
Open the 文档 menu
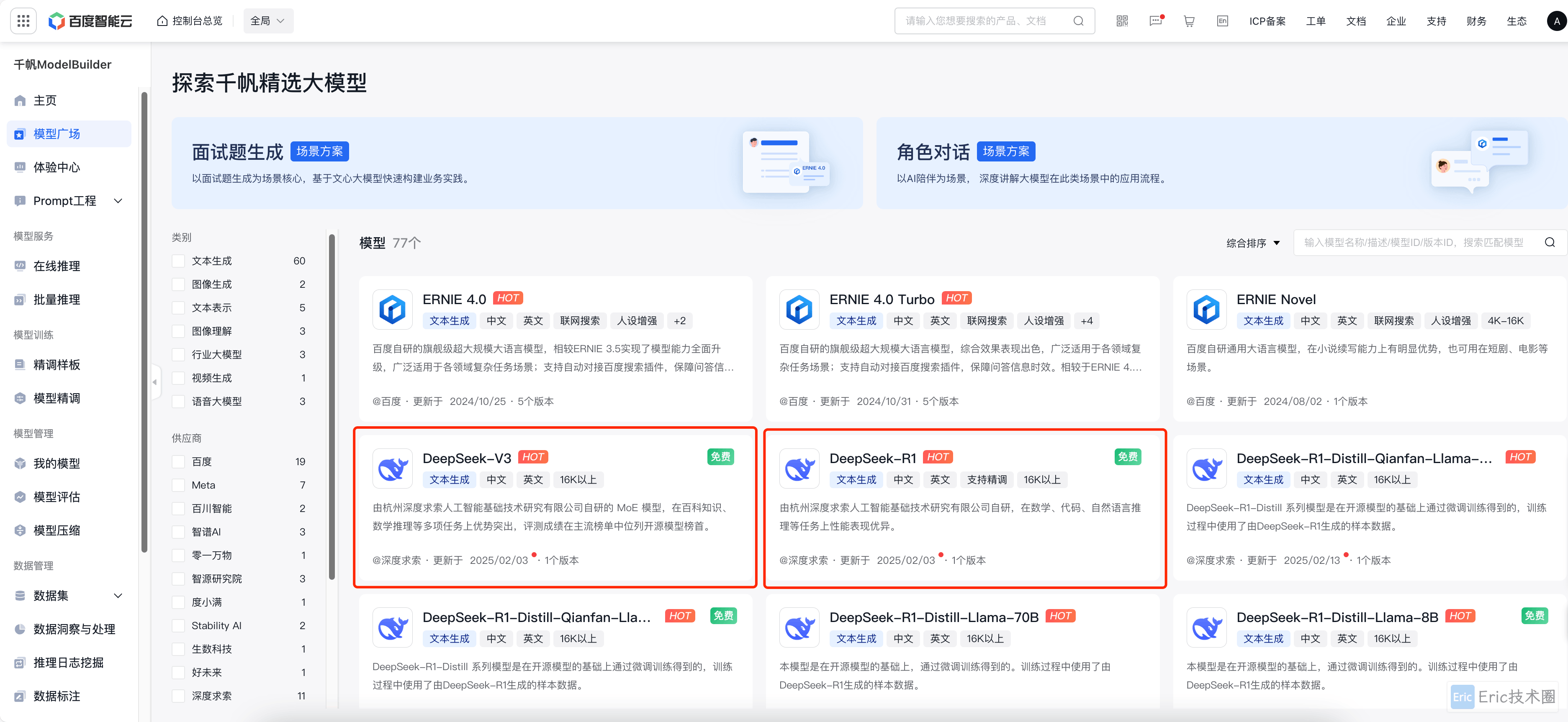pos(1355,21)
